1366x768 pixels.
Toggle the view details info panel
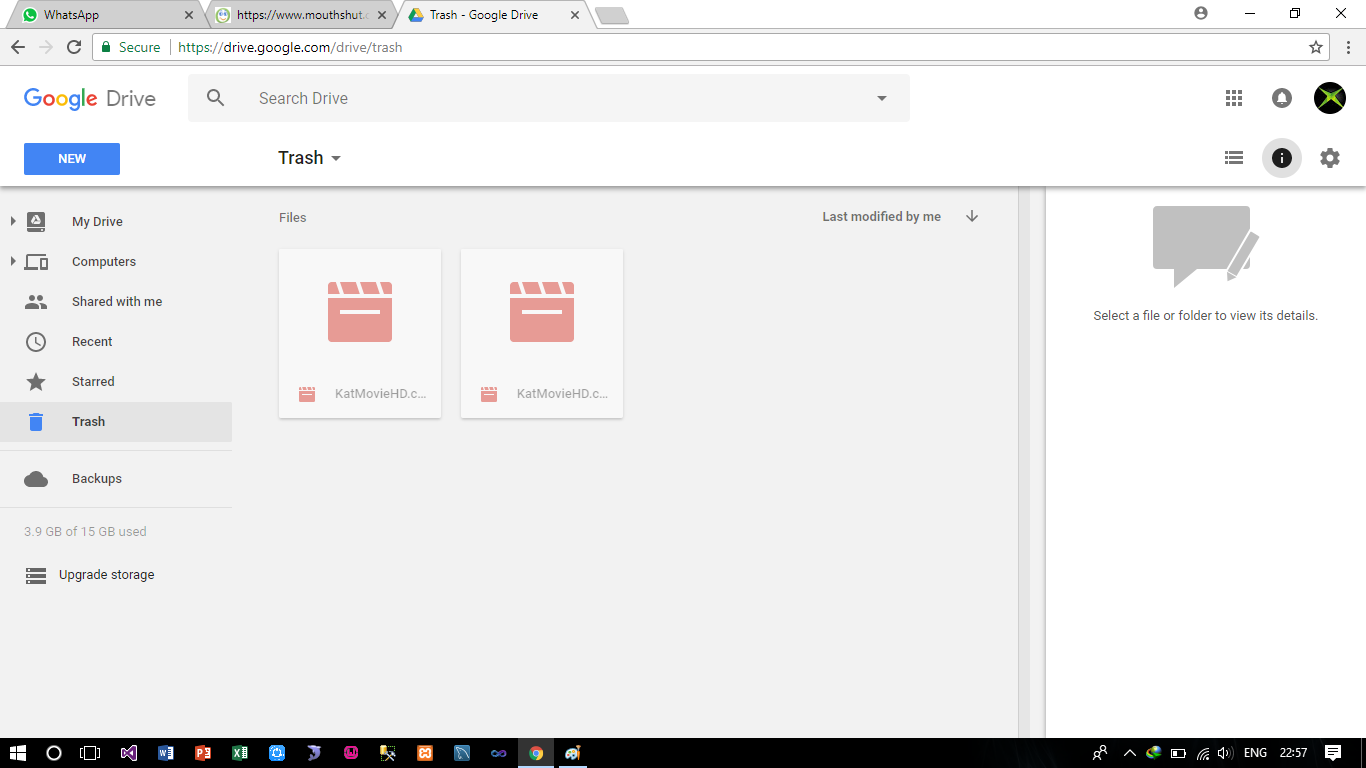pyautogui.click(x=1281, y=158)
